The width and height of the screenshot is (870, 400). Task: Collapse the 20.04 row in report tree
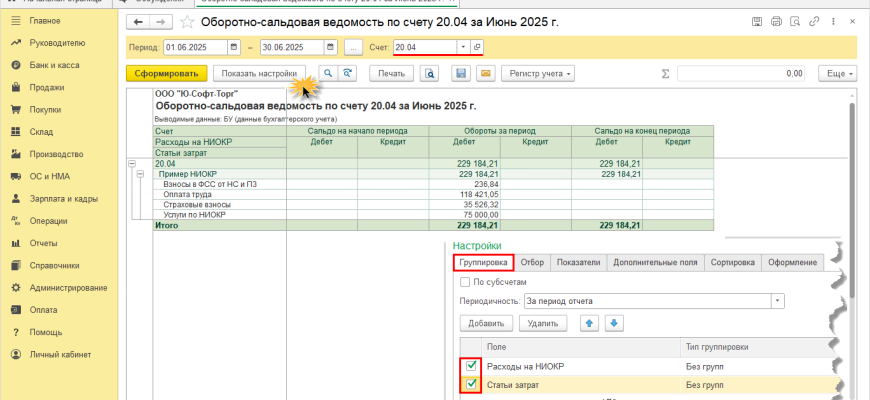click(132, 163)
